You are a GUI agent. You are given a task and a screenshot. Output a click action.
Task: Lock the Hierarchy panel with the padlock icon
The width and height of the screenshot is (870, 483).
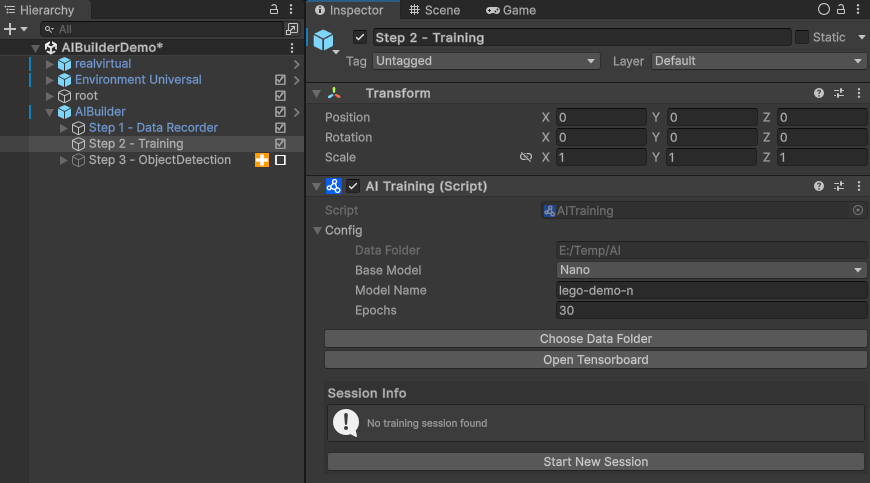(275, 9)
